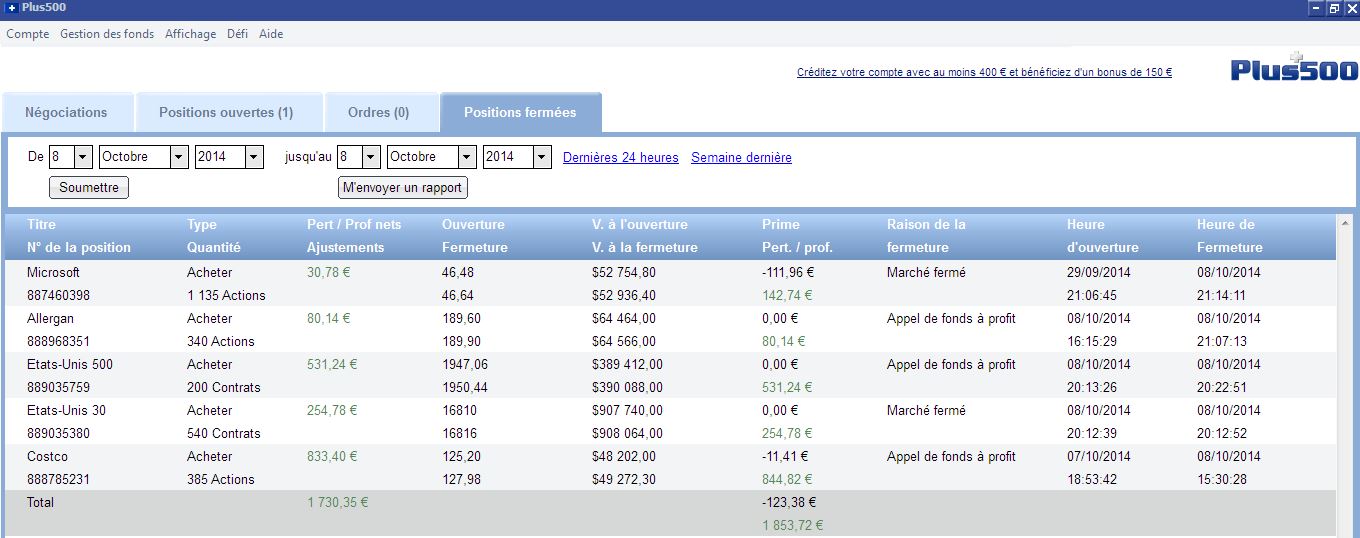1360x538 pixels.
Task: Expand the end month Octobre dropdown
Action: pyautogui.click(x=467, y=157)
